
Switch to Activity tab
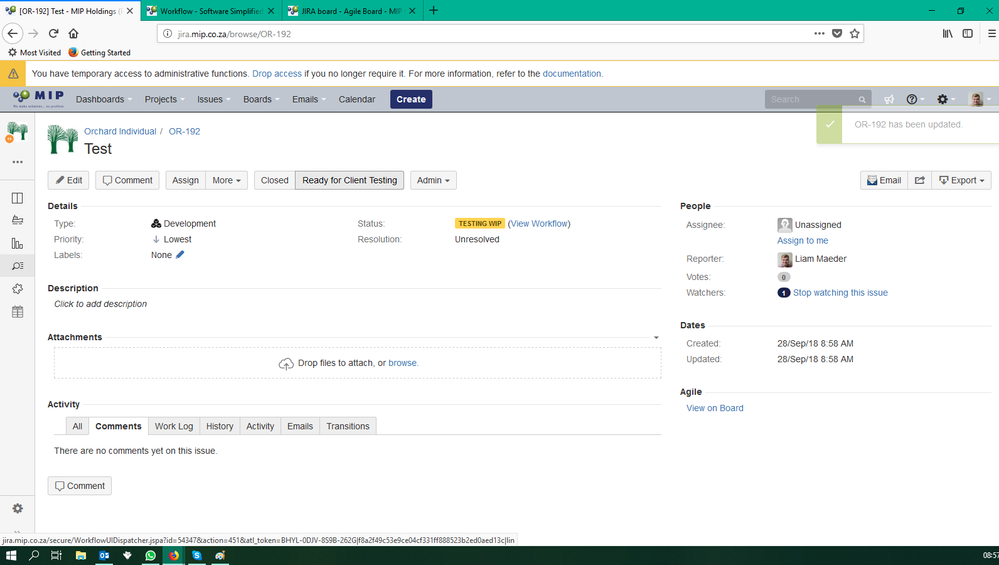click(x=260, y=426)
